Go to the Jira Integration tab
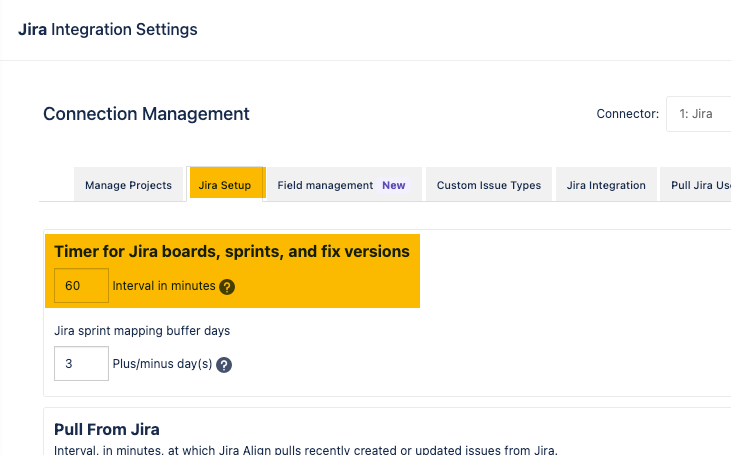 pos(606,185)
